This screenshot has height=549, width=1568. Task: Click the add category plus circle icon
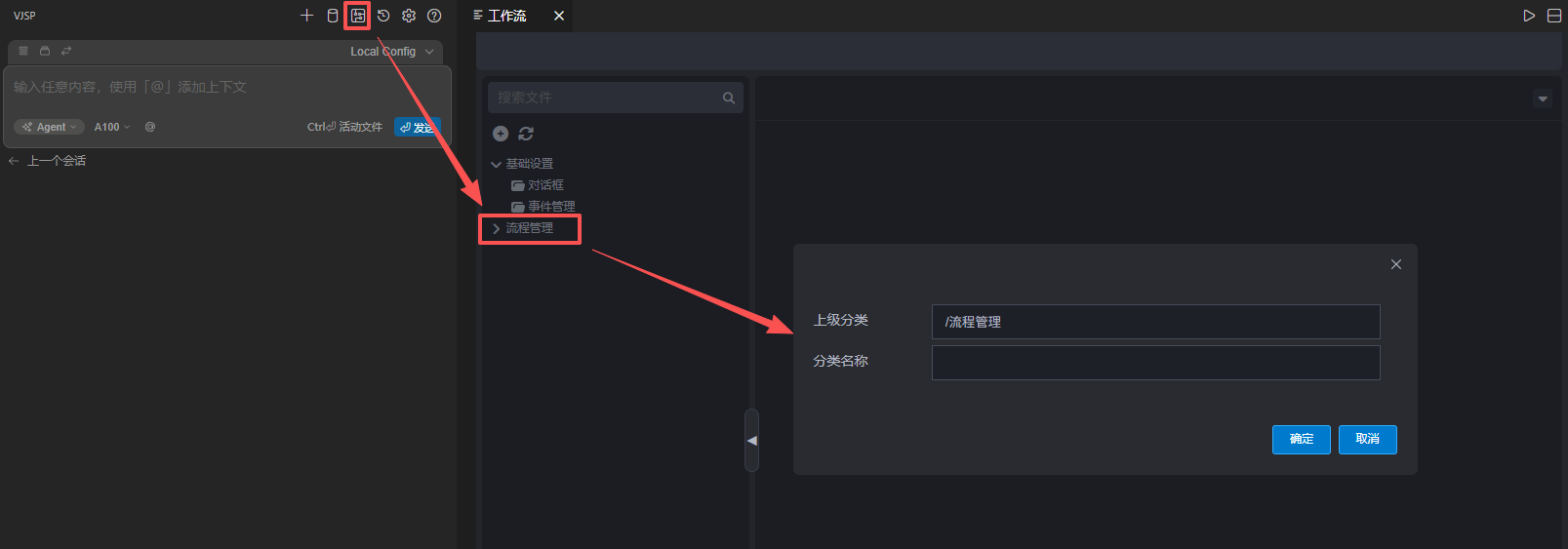click(501, 134)
